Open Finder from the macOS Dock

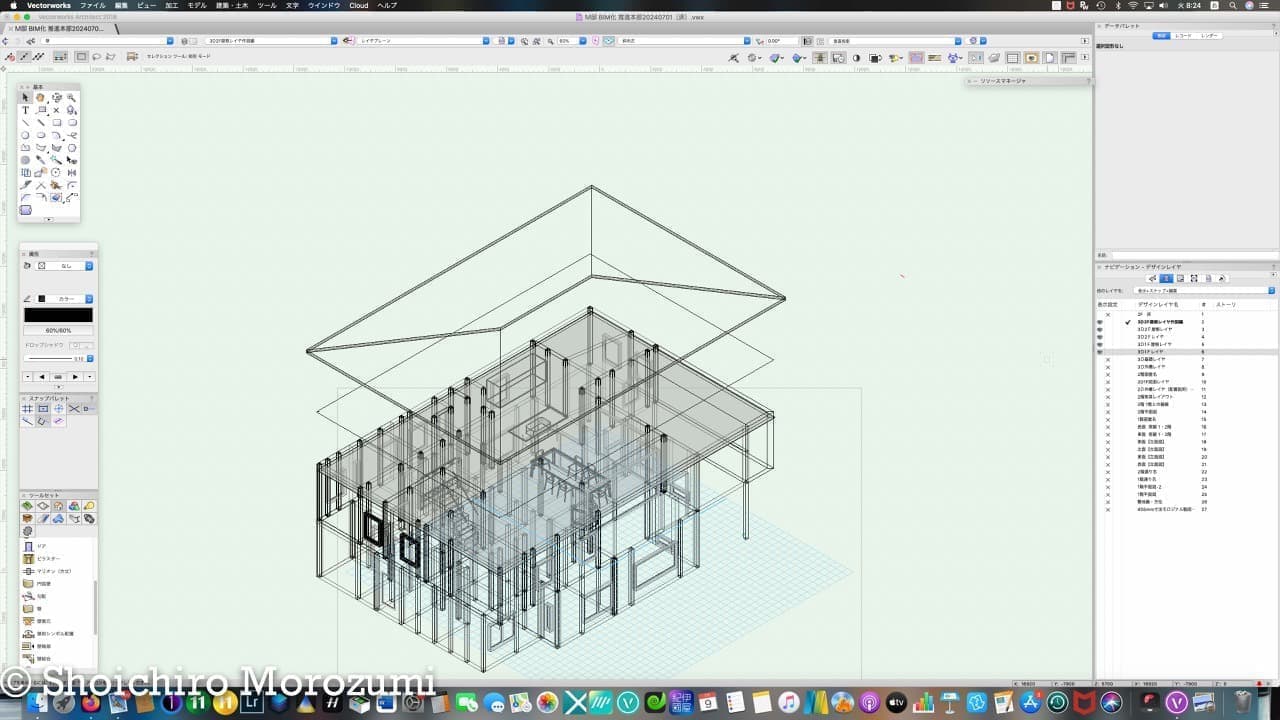point(39,703)
